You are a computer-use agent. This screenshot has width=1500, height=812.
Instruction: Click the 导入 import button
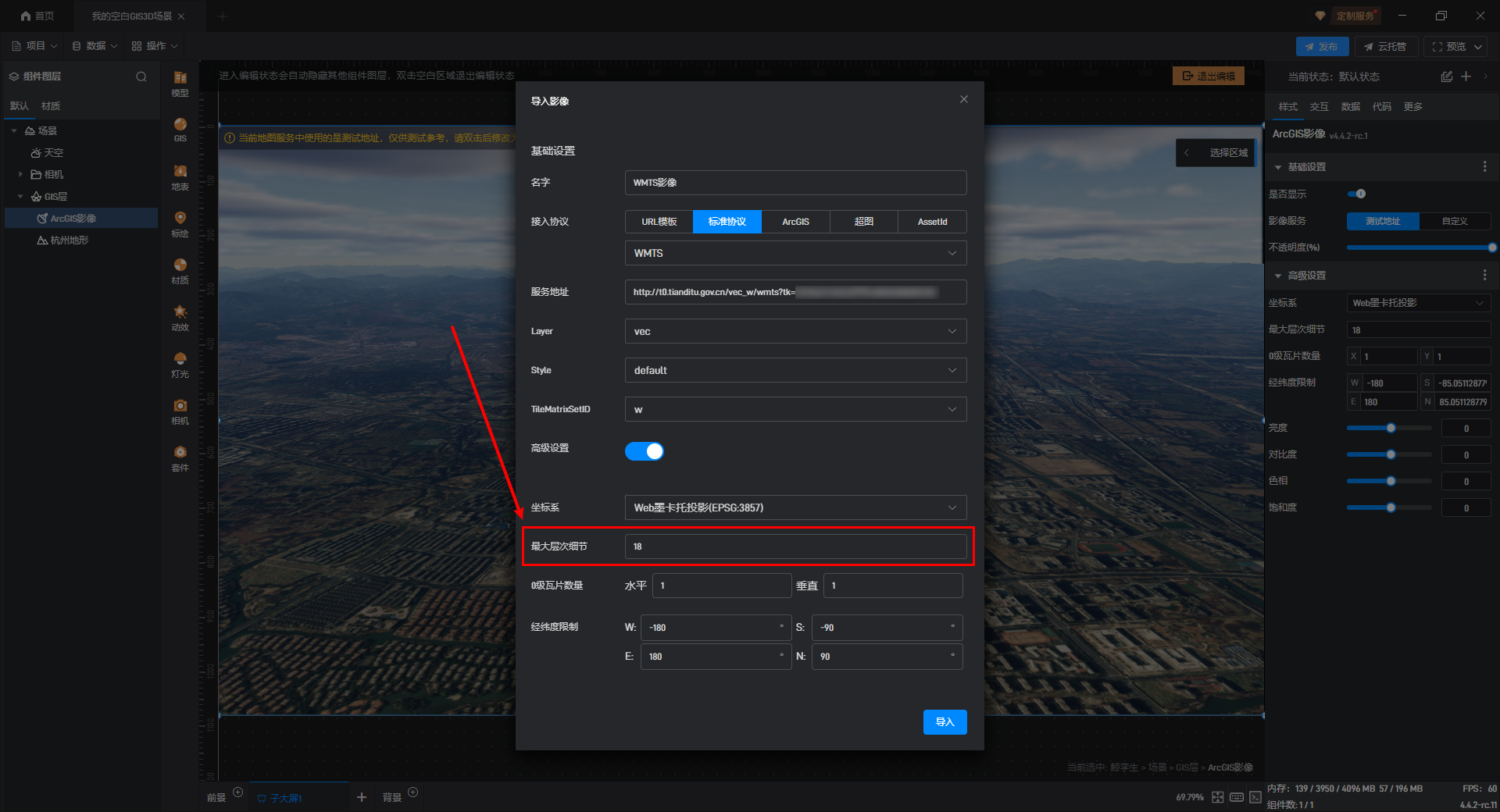(x=945, y=722)
